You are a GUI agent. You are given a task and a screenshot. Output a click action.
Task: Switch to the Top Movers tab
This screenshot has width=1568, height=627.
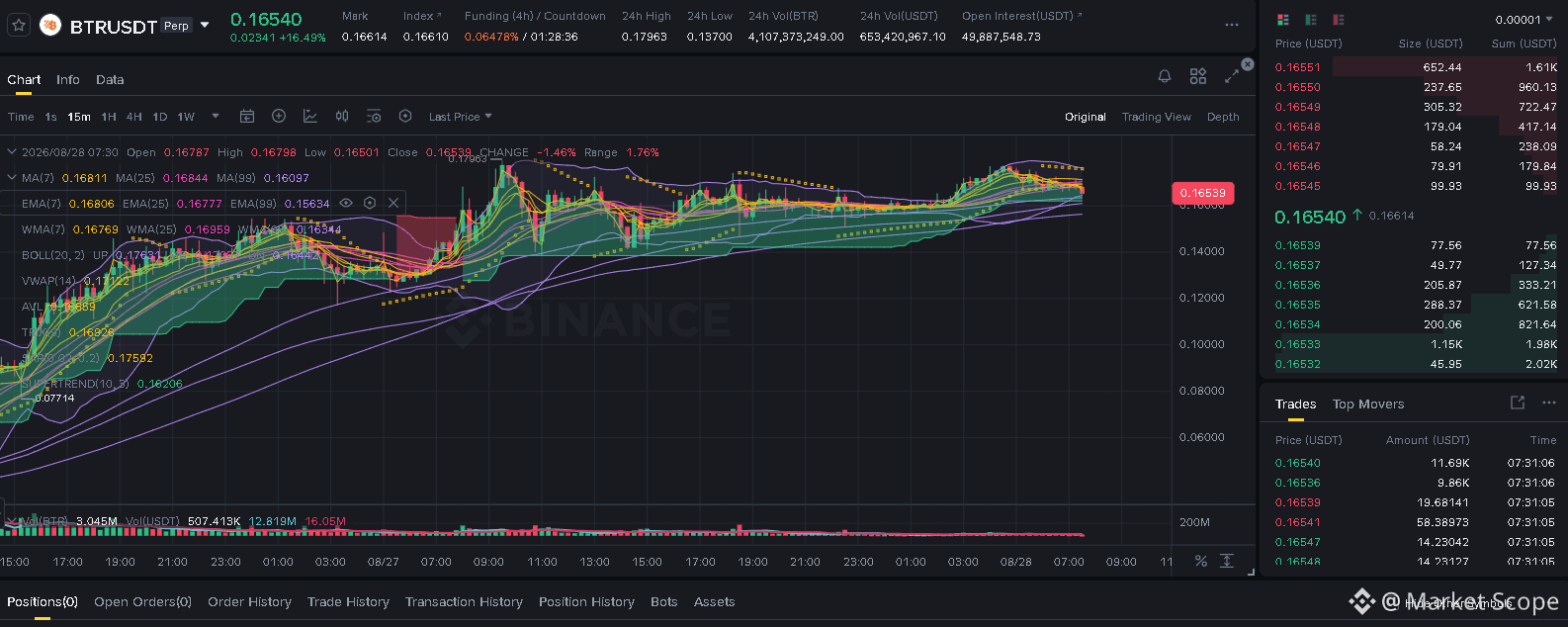pyautogui.click(x=1368, y=404)
